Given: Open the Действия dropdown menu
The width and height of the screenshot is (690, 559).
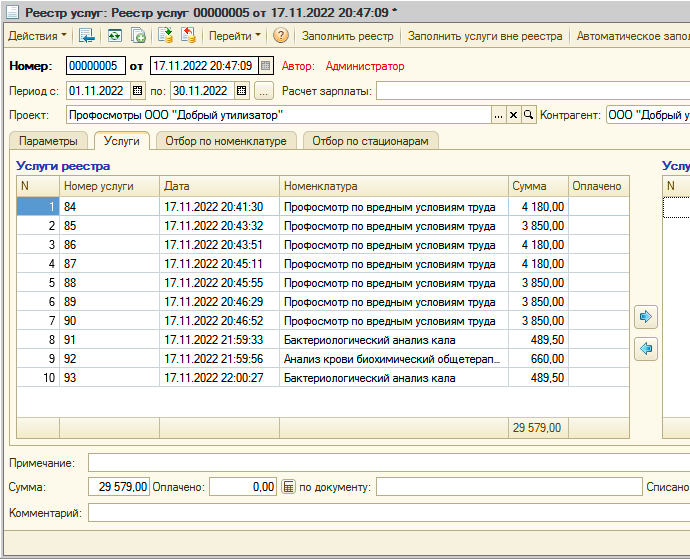Looking at the screenshot, I should pyautogui.click(x=38, y=36).
